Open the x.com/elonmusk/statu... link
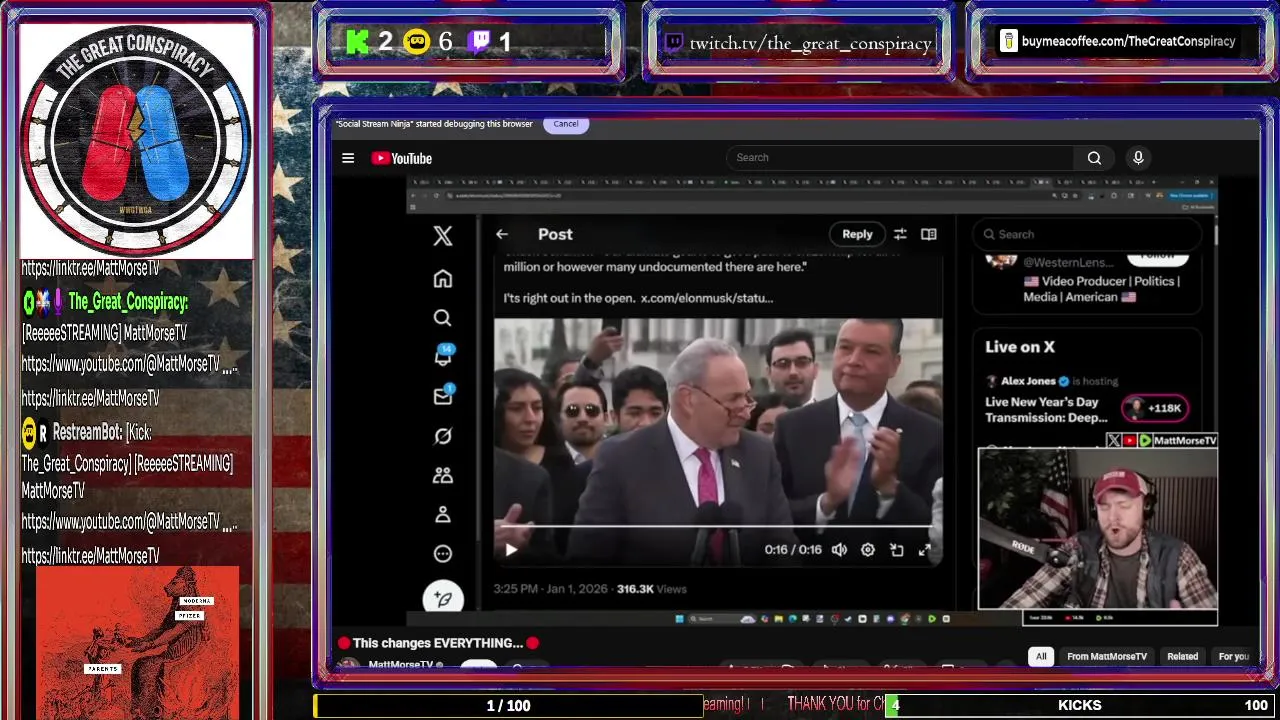This screenshot has height=720, width=1280. tap(707, 298)
